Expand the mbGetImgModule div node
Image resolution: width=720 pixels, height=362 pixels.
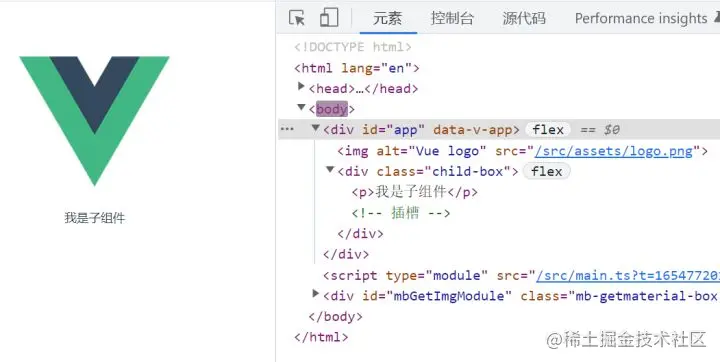(315, 294)
